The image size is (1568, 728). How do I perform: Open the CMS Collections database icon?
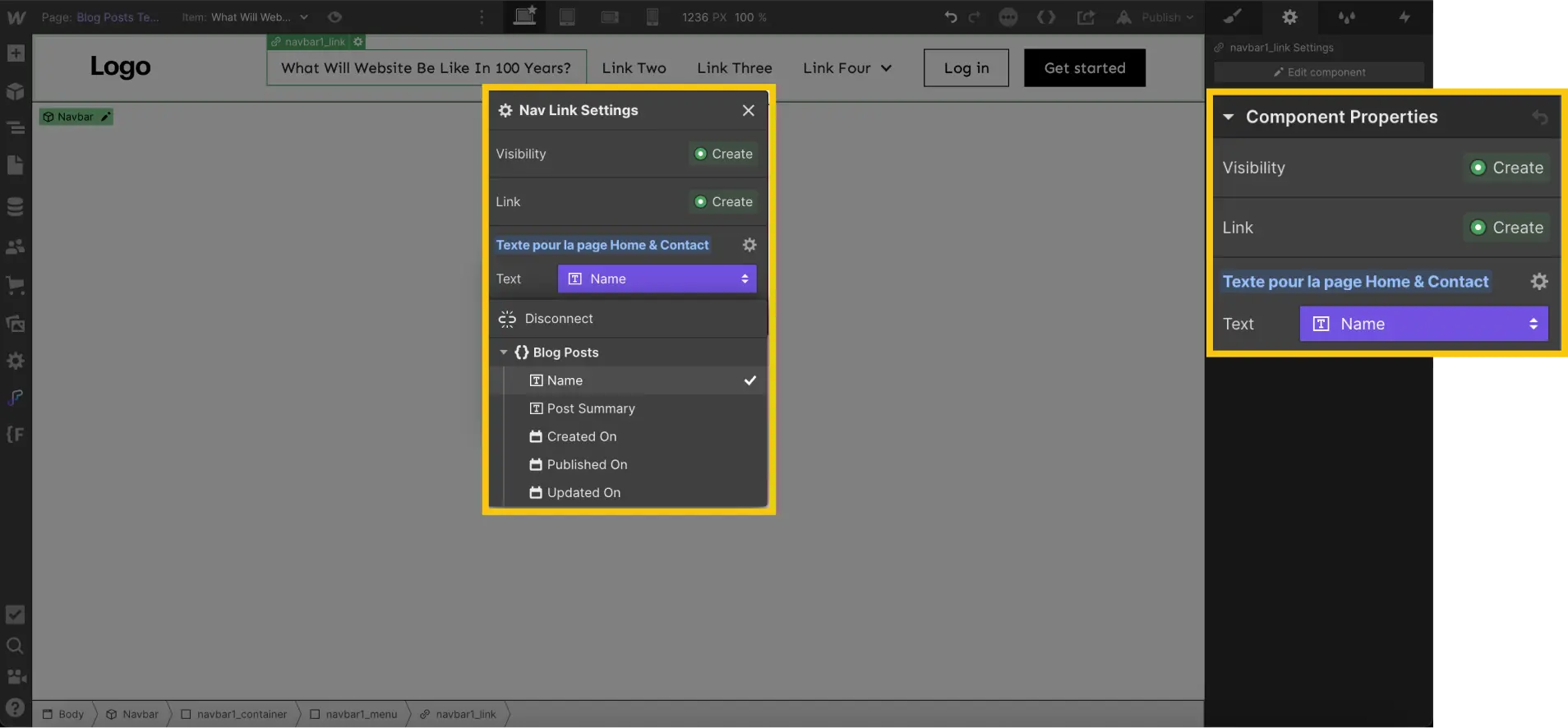16,206
